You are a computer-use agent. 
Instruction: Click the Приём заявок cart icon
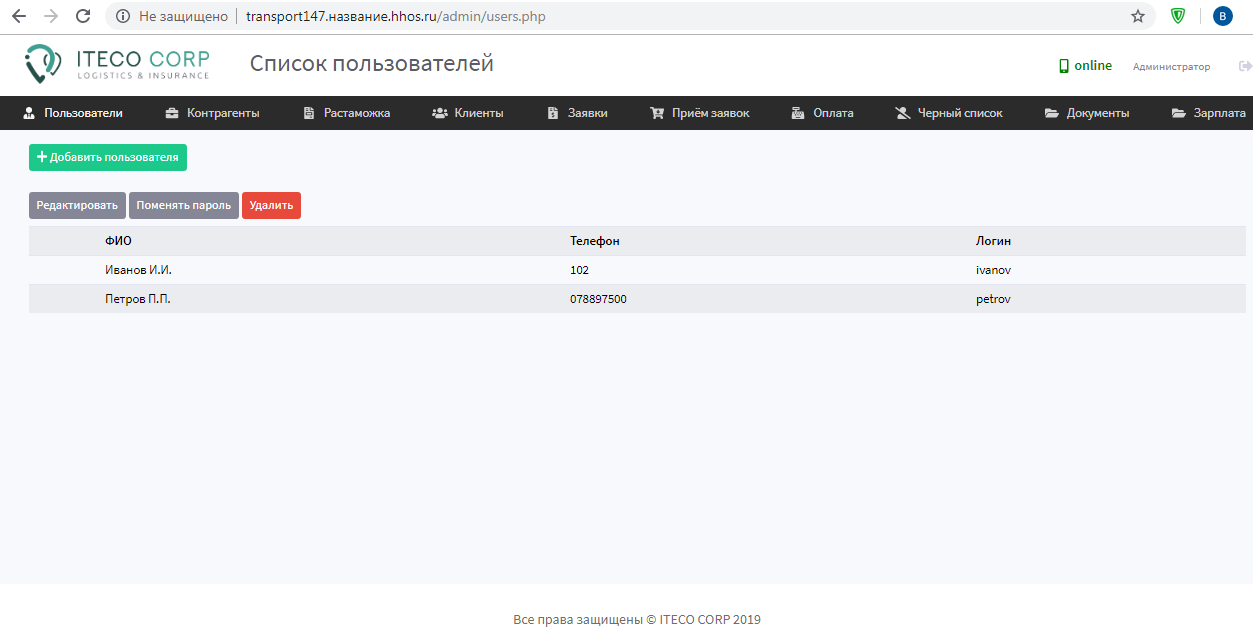click(657, 113)
